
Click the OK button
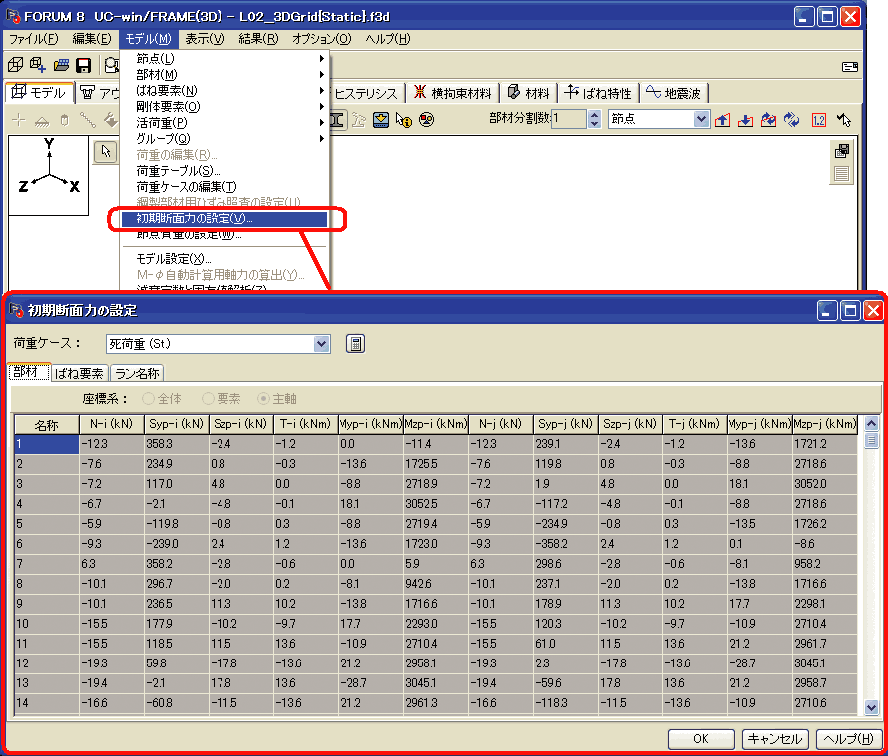701,738
